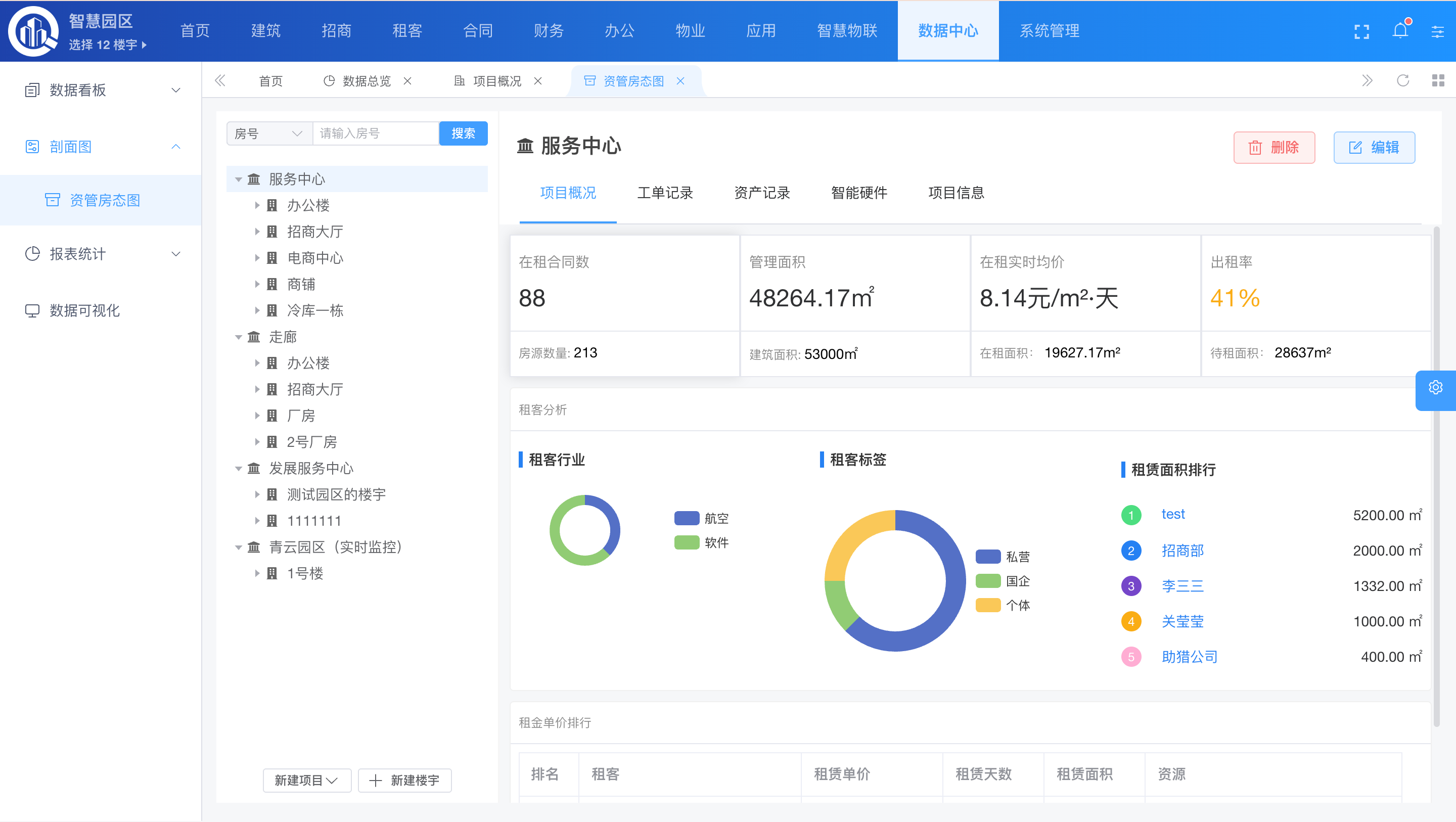1456x822 pixels.
Task: Click the refresh tab icon
Action: pos(1403,80)
